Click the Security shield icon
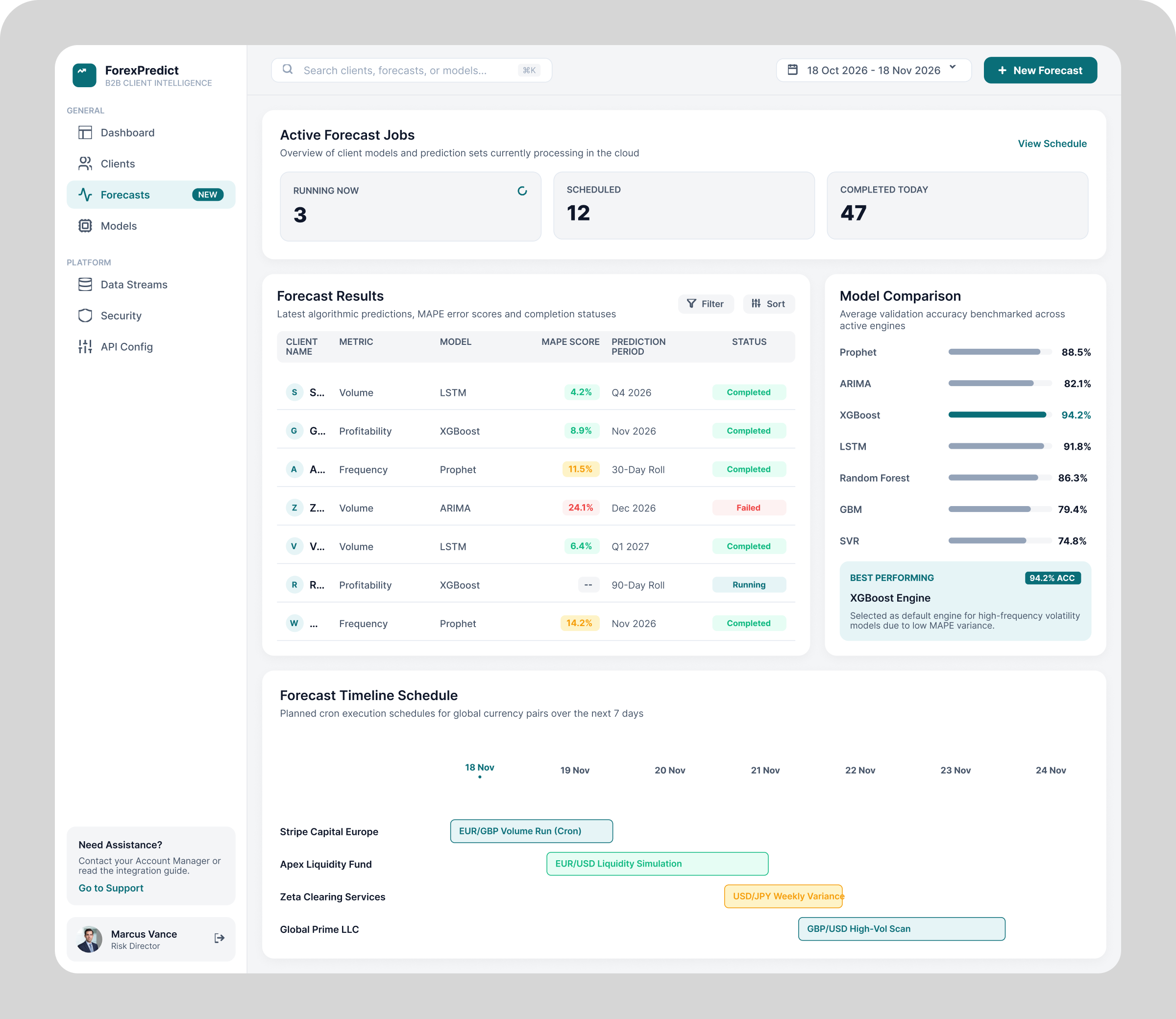Image resolution: width=1176 pixels, height=1019 pixels. click(85, 315)
